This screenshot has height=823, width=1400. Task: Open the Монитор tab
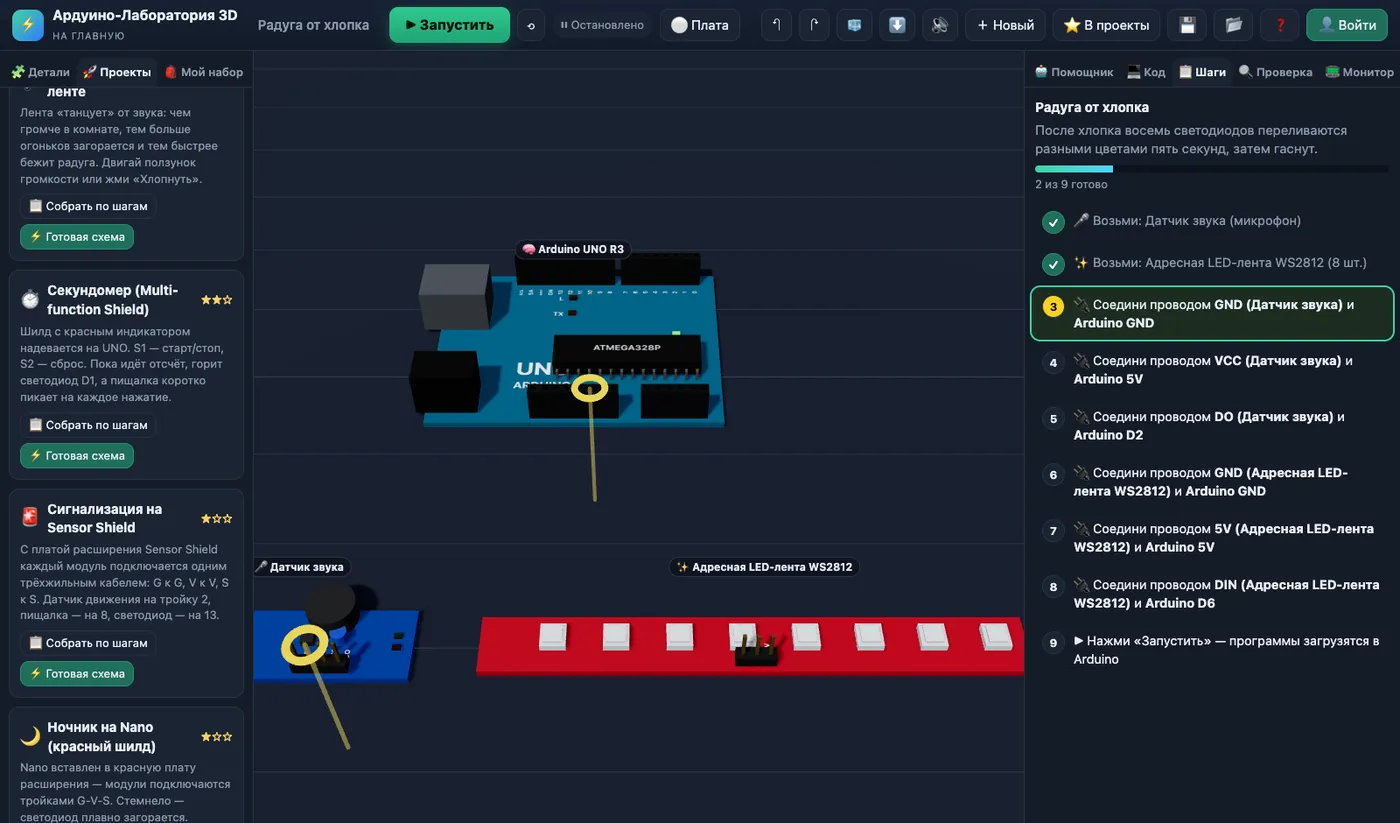(1359, 72)
